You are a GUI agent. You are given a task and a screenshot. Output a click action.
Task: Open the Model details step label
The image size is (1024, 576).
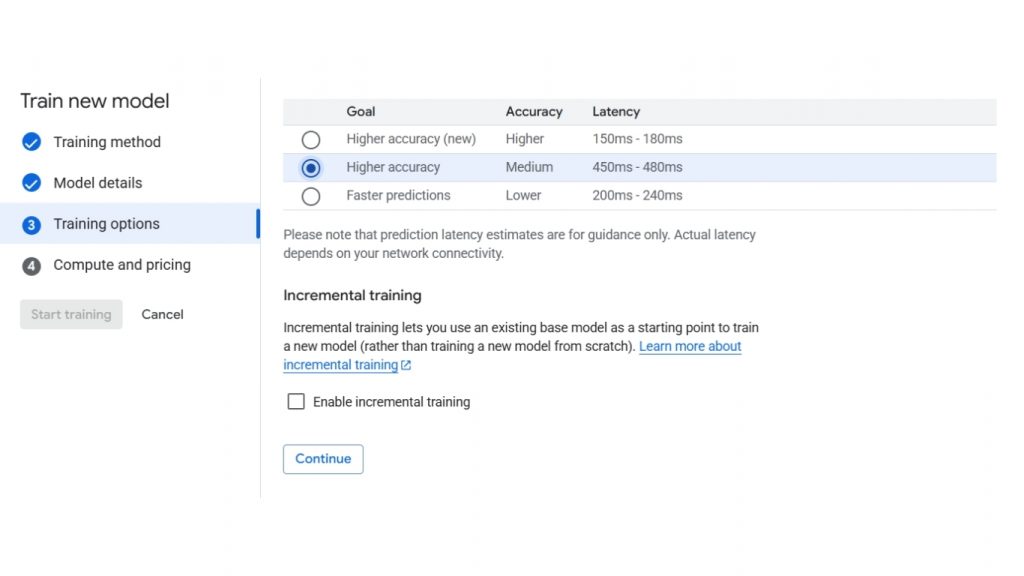tap(98, 183)
